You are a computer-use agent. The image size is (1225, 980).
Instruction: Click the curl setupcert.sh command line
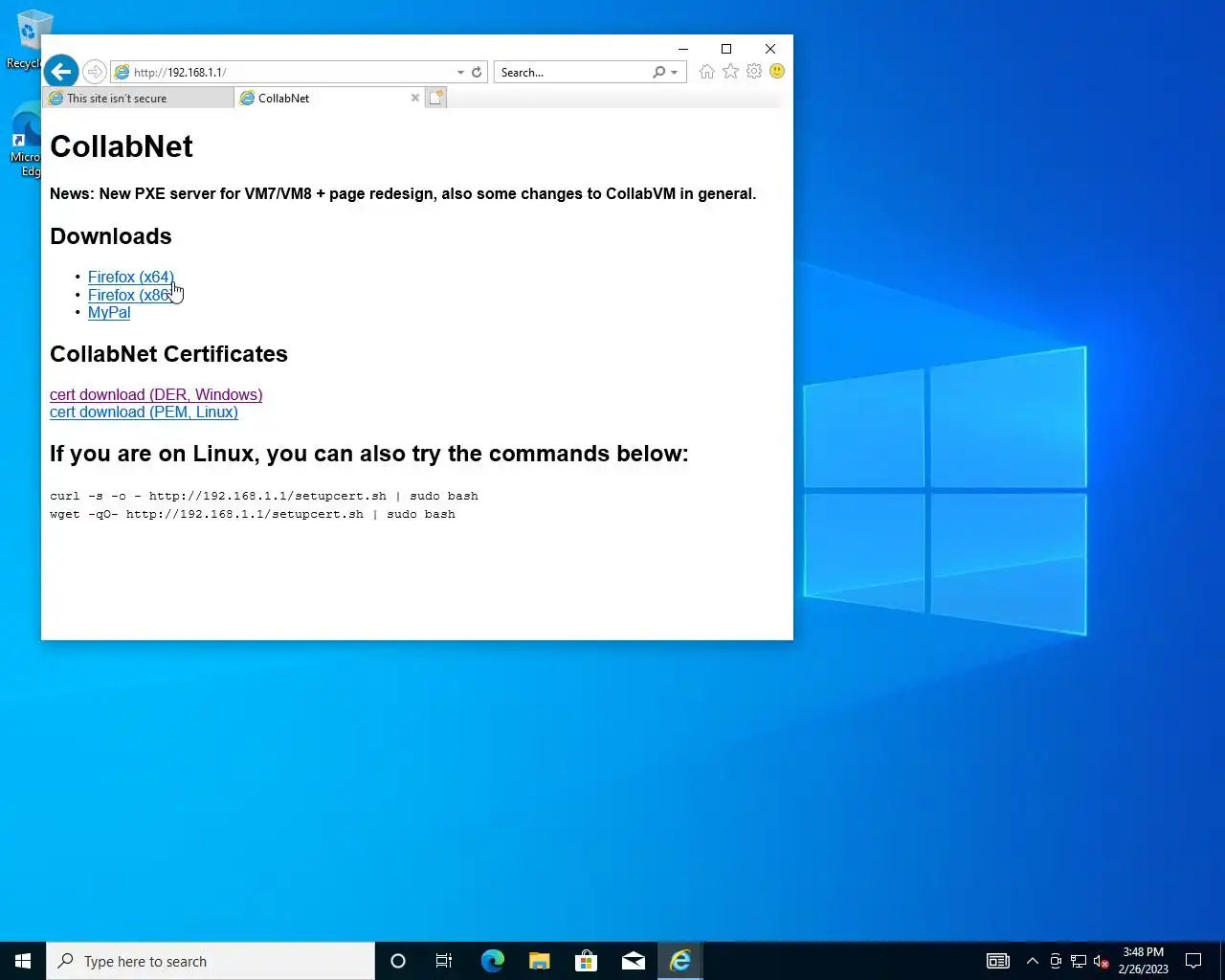pos(264,496)
